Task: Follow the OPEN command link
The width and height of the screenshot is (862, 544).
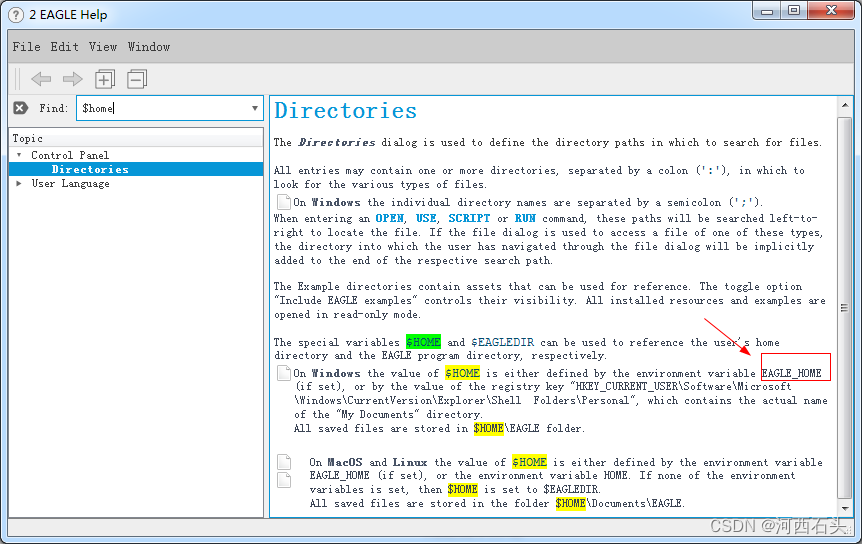Action: point(390,218)
